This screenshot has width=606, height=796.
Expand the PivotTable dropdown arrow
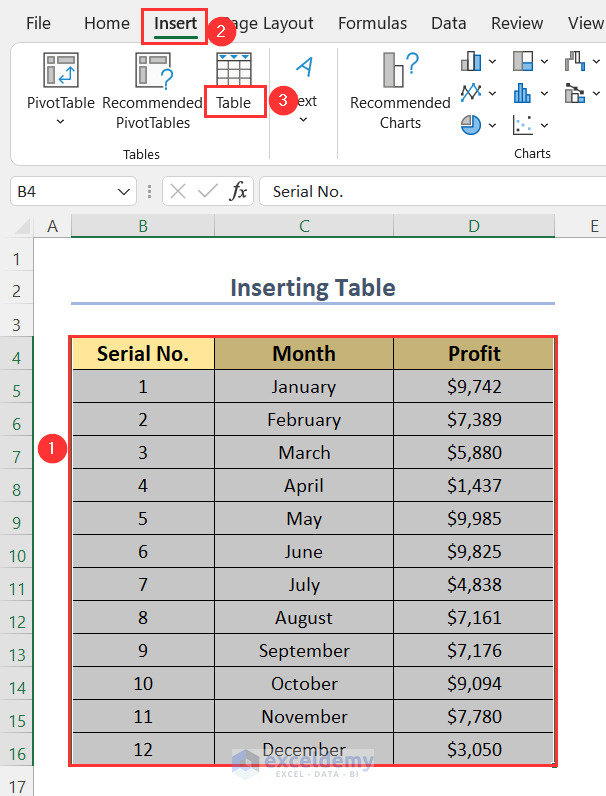60,122
